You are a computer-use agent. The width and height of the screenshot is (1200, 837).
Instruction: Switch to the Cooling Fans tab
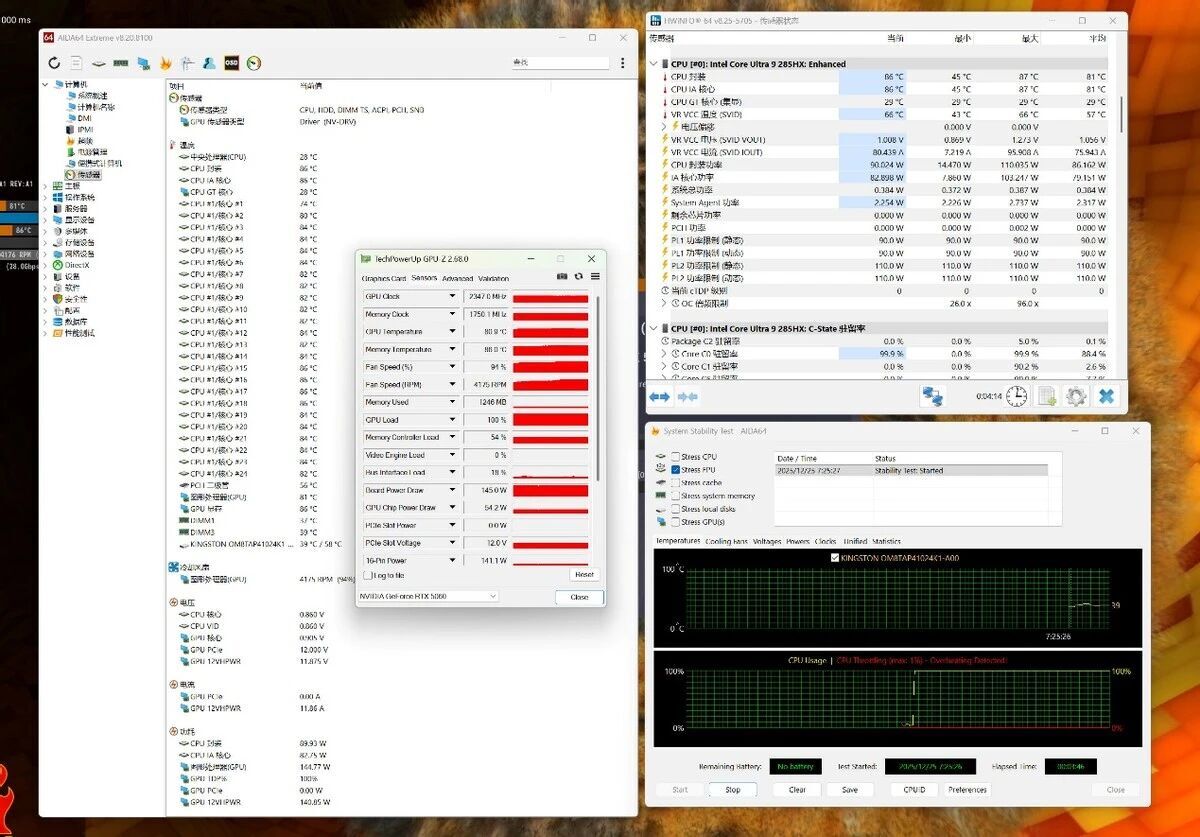coord(726,541)
